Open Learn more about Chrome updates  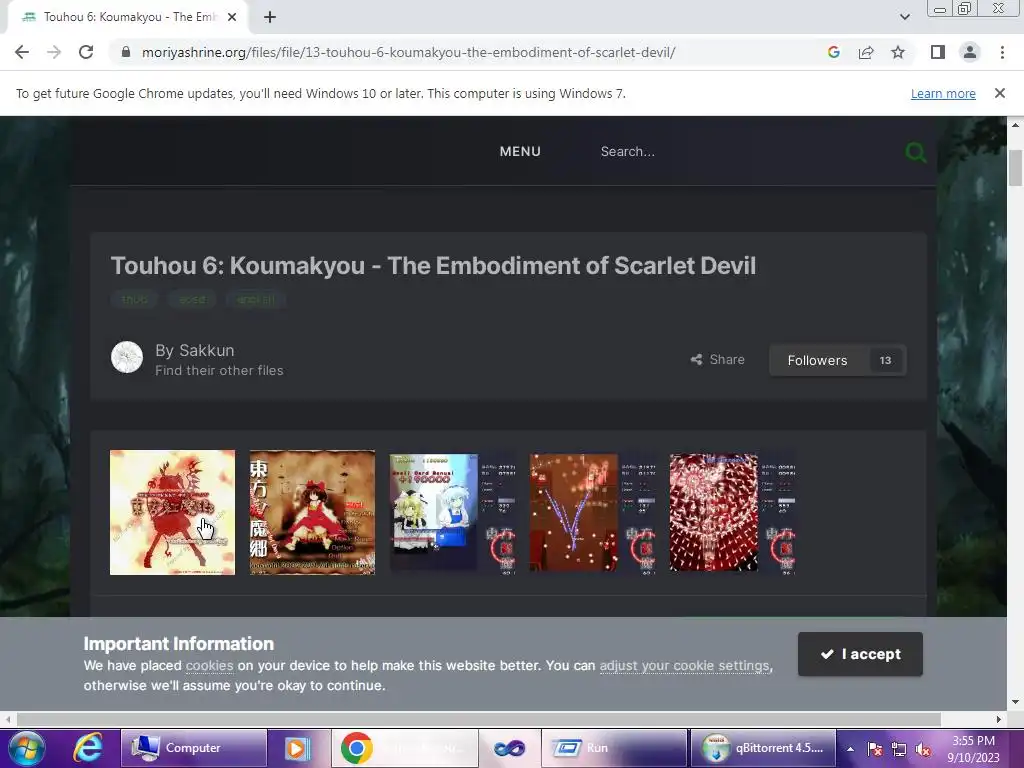943,93
